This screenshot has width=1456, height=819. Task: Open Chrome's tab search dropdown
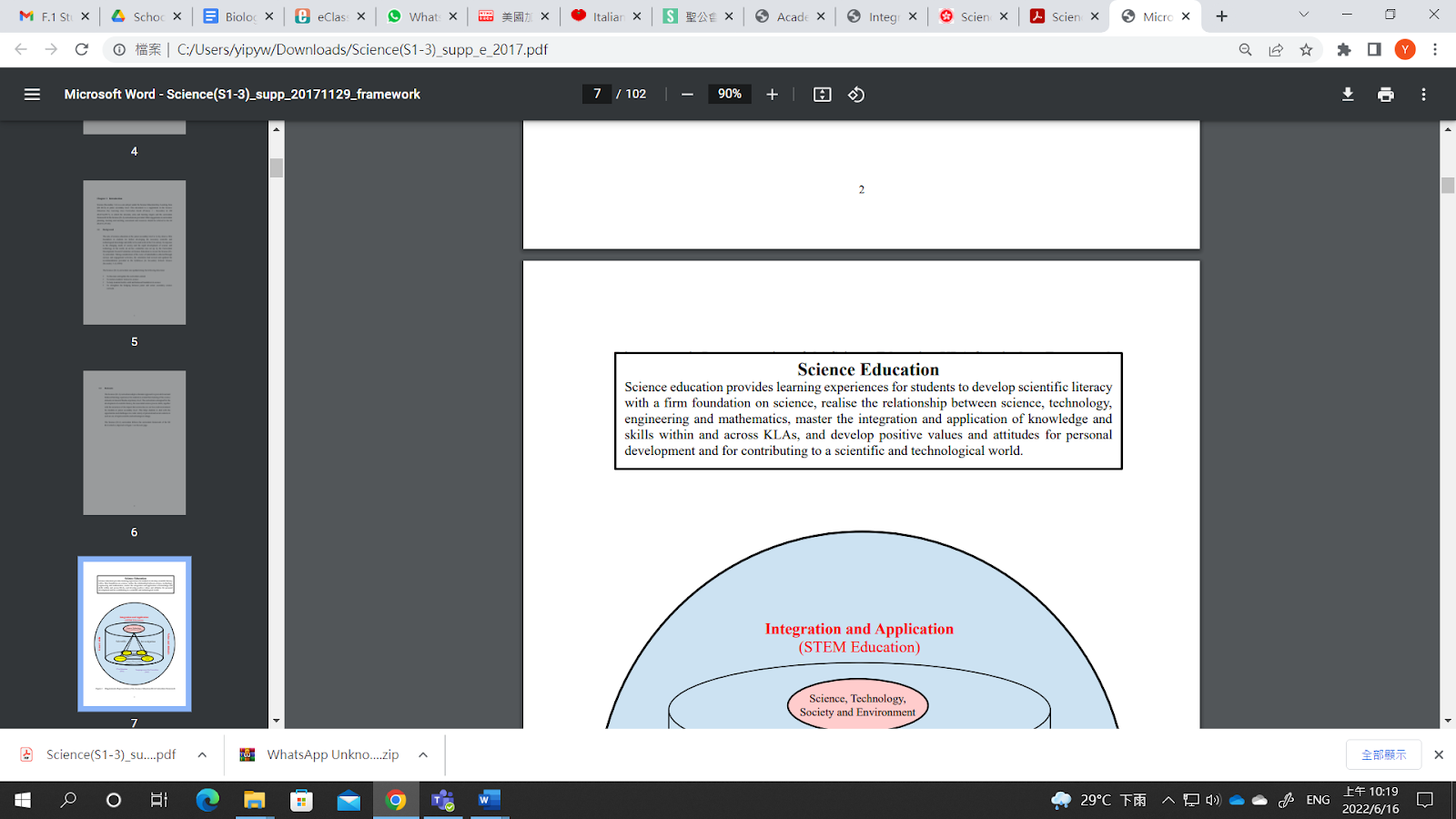pyautogui.click(x=1303, y=15)
